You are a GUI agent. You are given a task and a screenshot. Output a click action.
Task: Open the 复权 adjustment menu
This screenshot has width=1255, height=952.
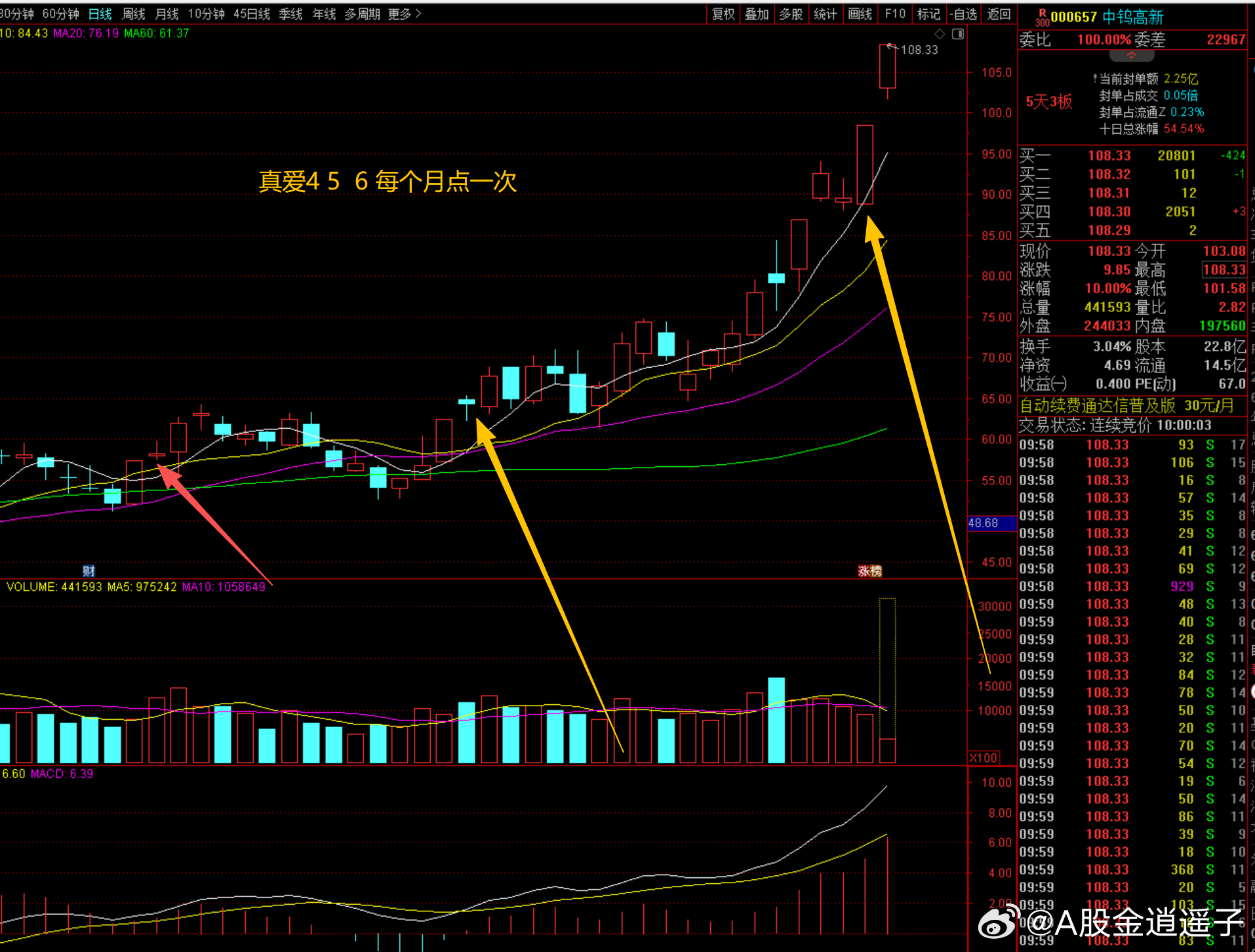723,14
